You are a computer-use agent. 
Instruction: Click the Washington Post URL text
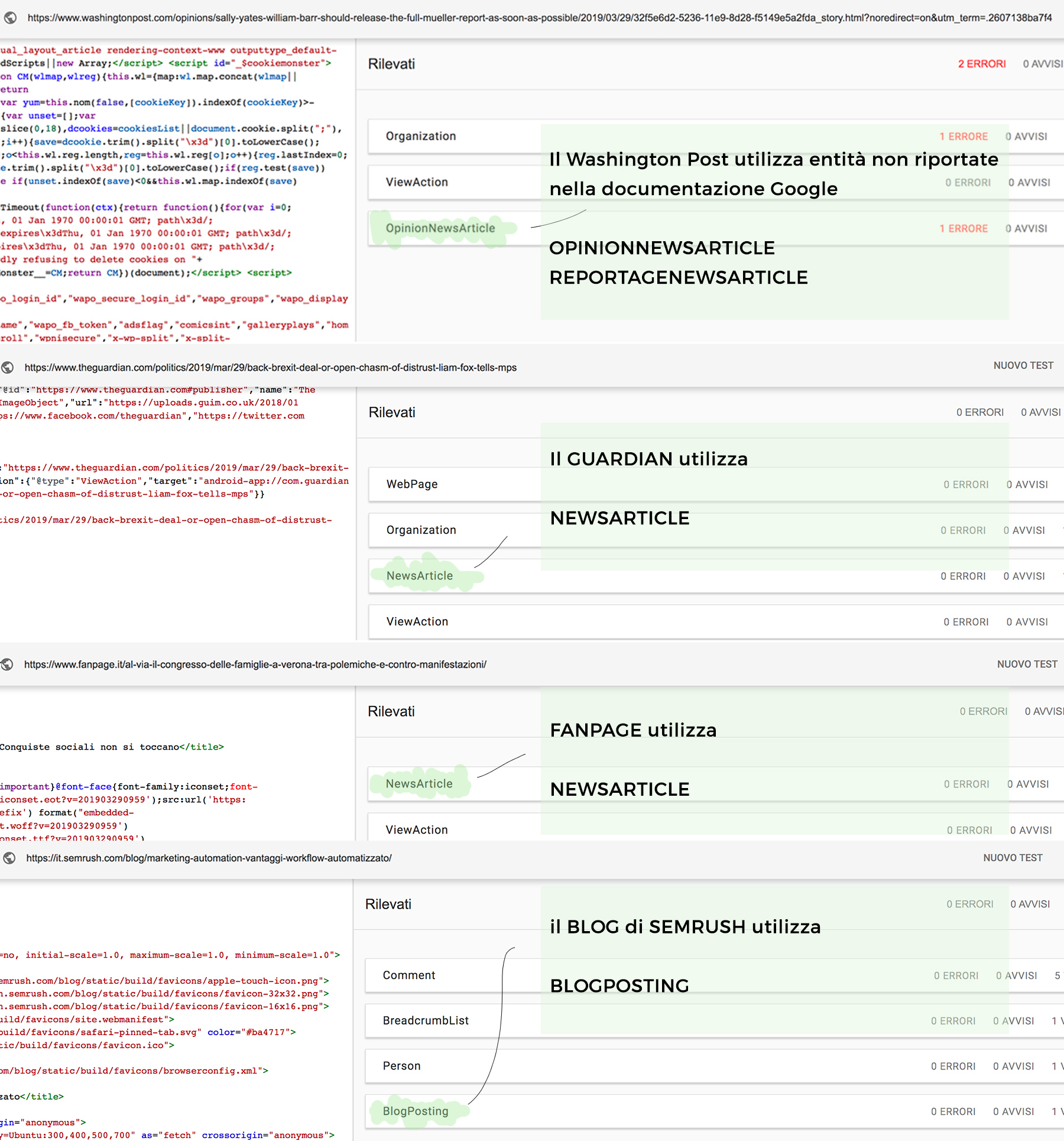(540, 18)
